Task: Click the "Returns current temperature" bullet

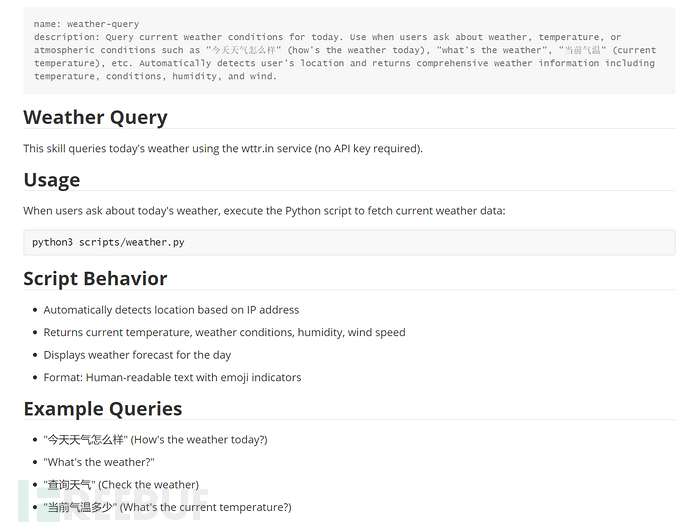Action: [224, 332]
